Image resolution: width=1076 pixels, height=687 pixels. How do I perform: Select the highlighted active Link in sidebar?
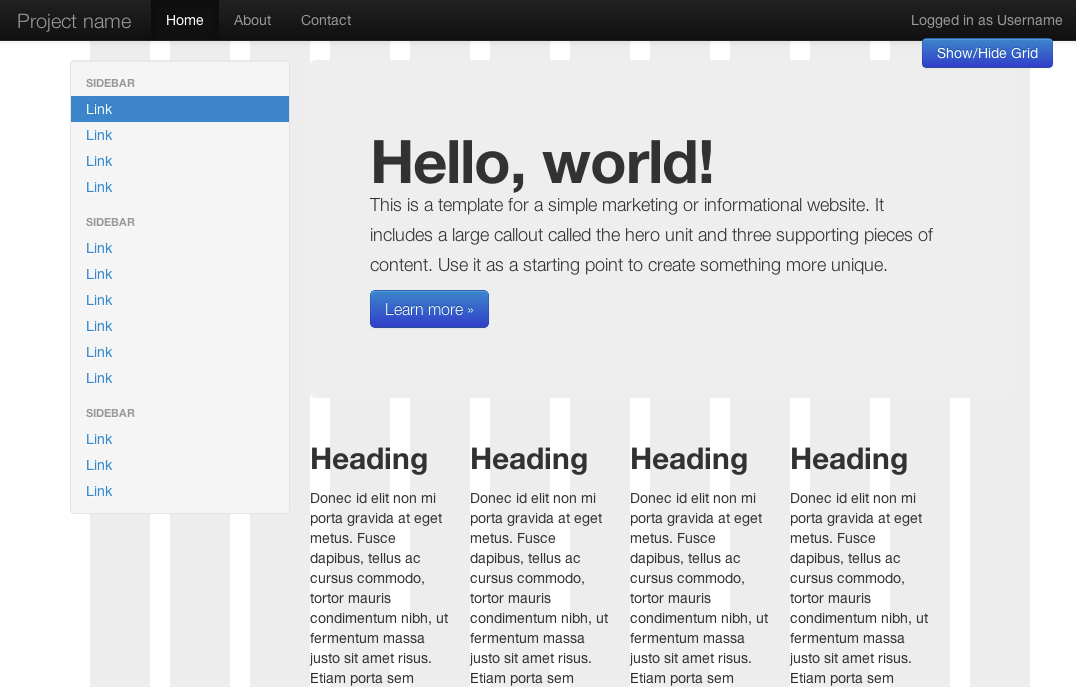[x=99, y=109]
